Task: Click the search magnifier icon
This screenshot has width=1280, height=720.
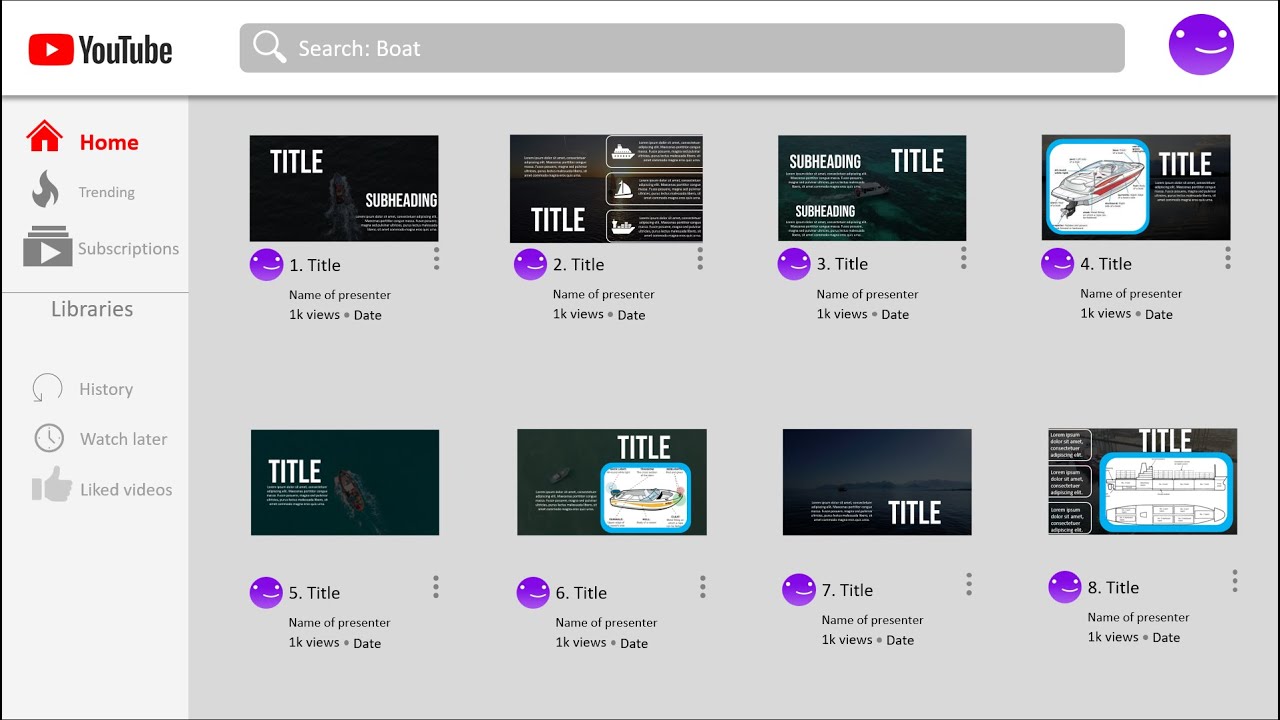Action: pyautogui.click(x=269, y=47)
